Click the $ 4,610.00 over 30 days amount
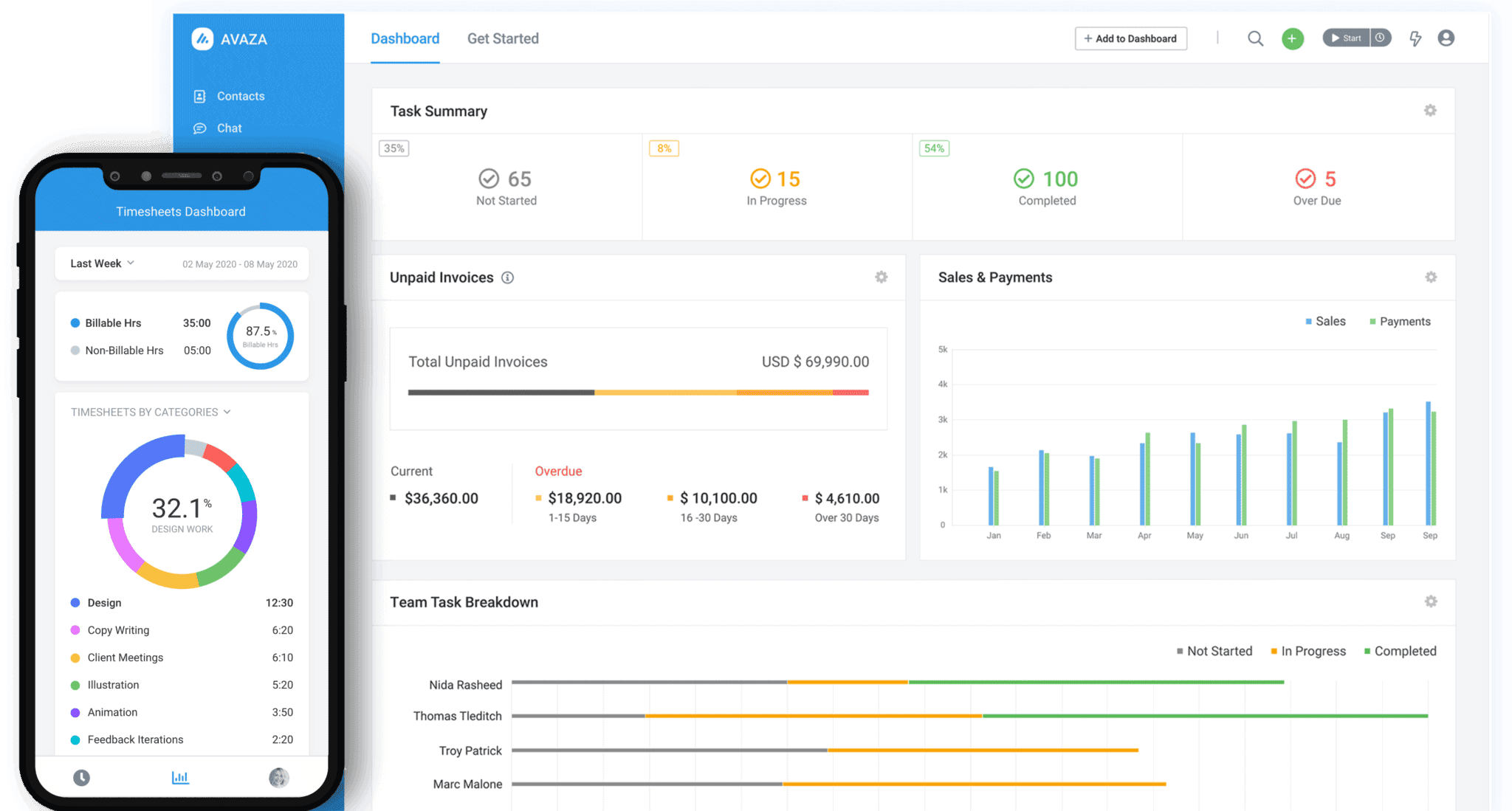Screen dimensions: 1512x811 [847, 498]
